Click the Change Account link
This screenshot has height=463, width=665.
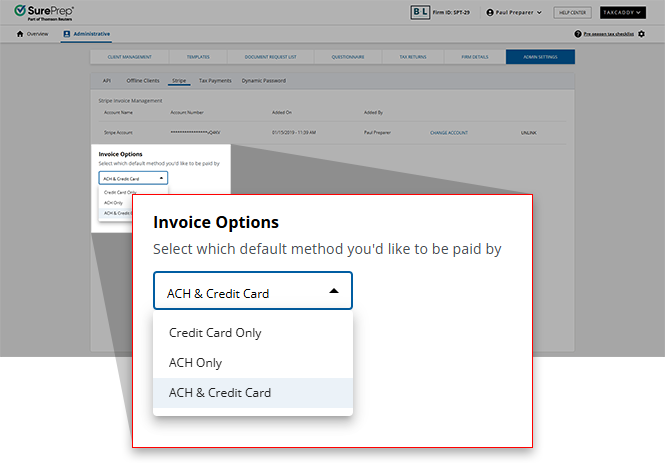tap(449, 133)
